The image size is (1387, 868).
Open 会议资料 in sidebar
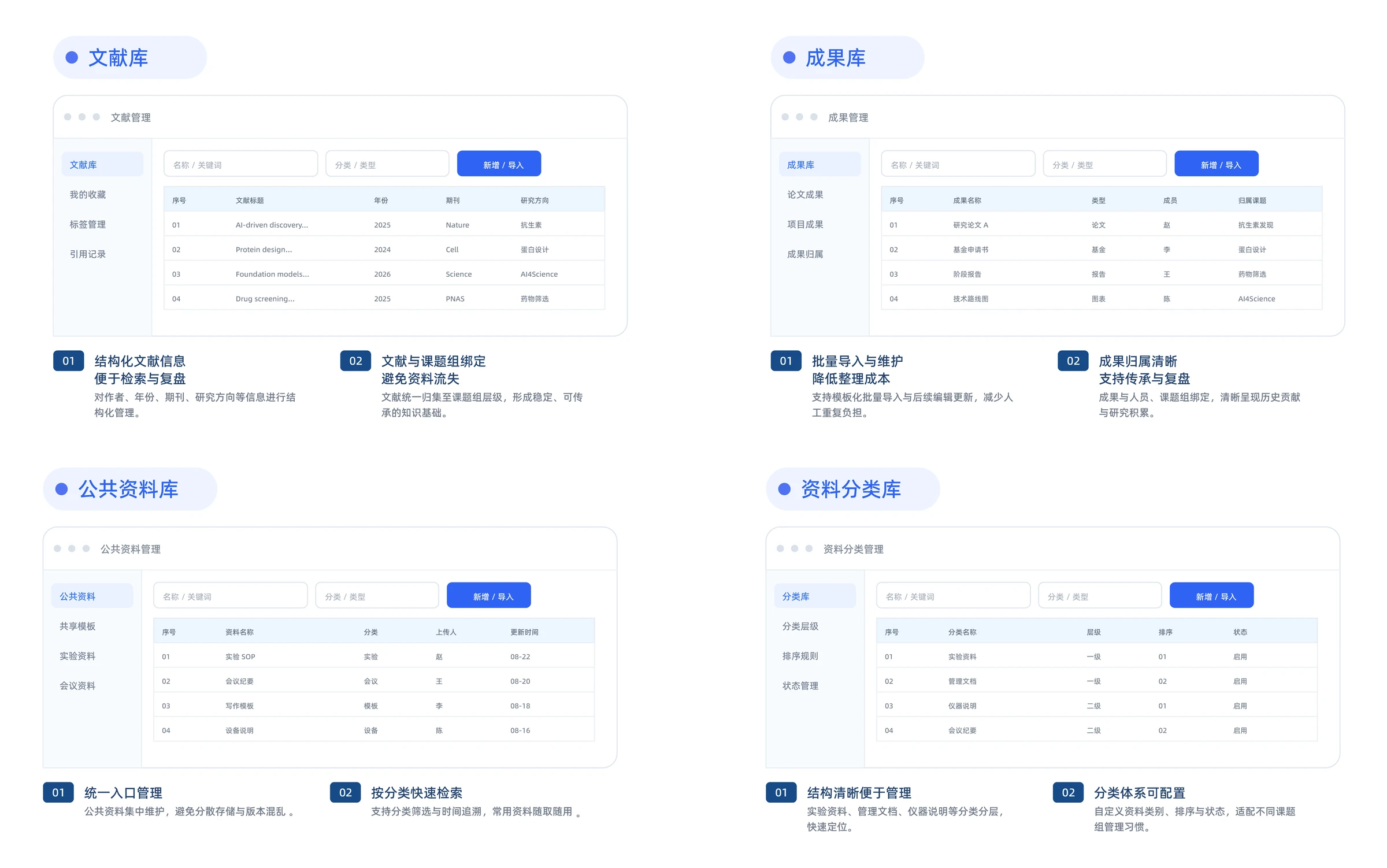[x=77, y=685]
